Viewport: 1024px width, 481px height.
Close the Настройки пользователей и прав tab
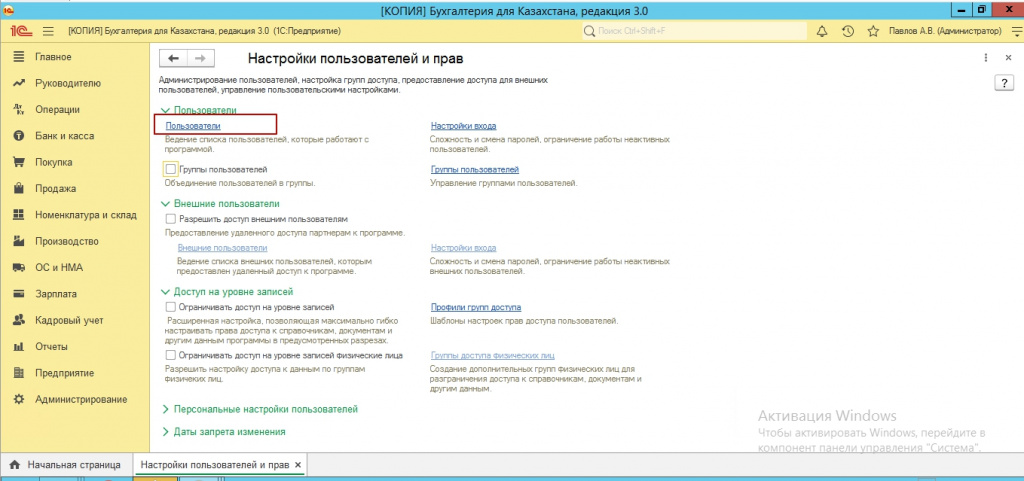(x=298, y=465)
